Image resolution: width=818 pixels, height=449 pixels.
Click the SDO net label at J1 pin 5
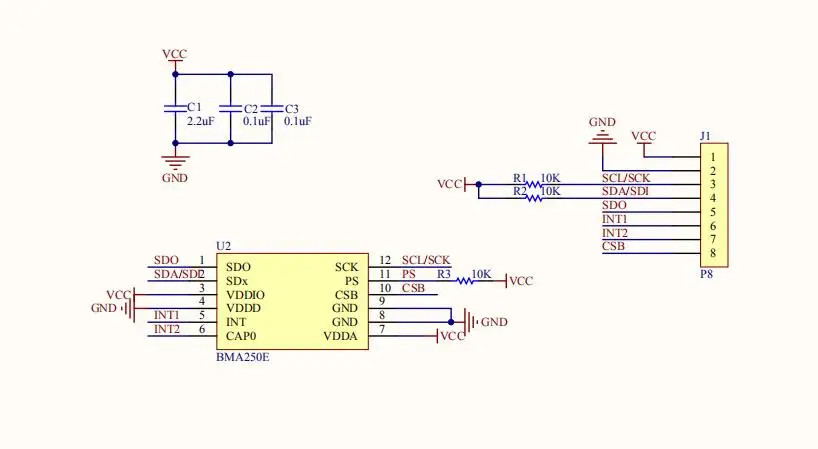[x=614, y=205]
